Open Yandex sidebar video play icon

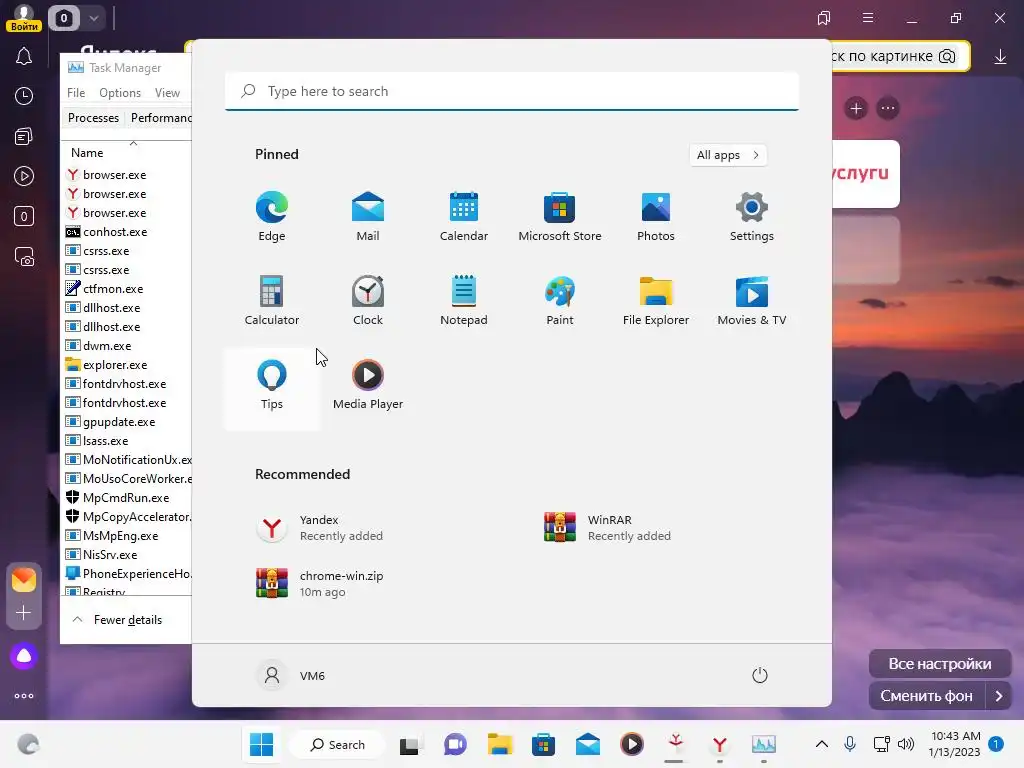[24, 176]
